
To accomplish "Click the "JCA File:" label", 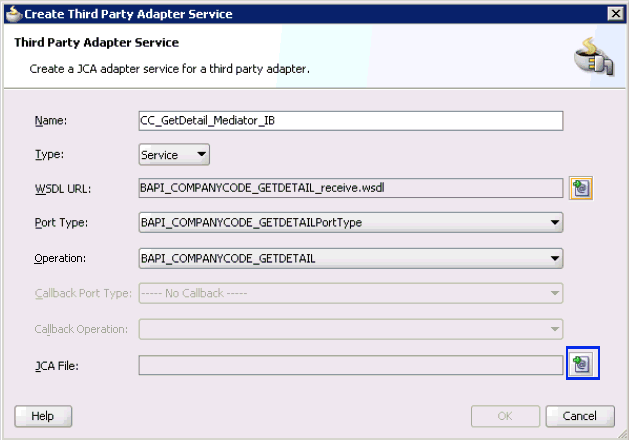I will coord(56,366).
